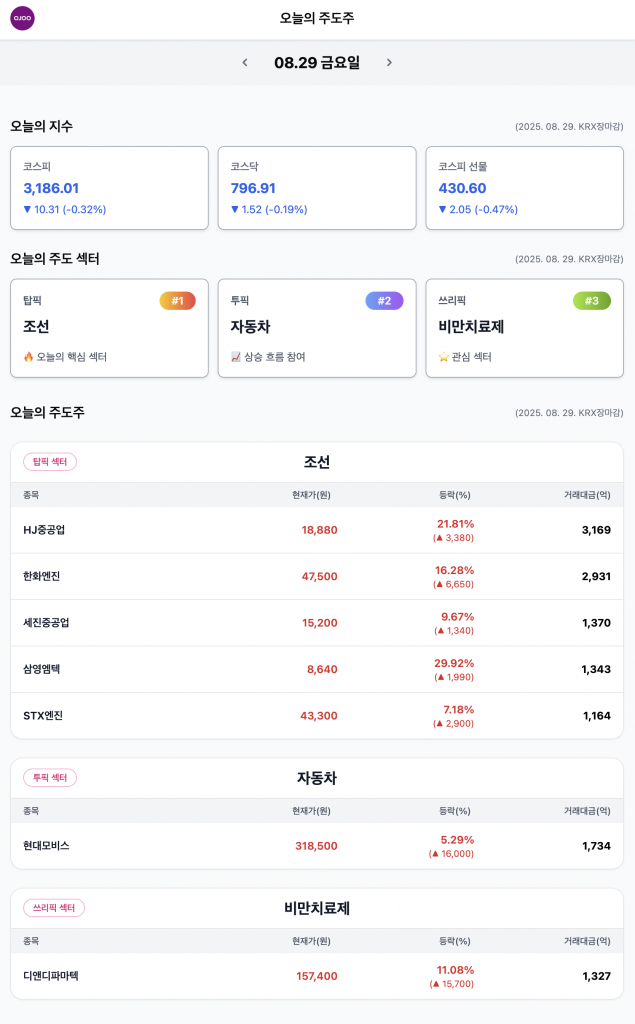
Task: Select the 탑픽 섹터 tag
Action: point(50,462)
